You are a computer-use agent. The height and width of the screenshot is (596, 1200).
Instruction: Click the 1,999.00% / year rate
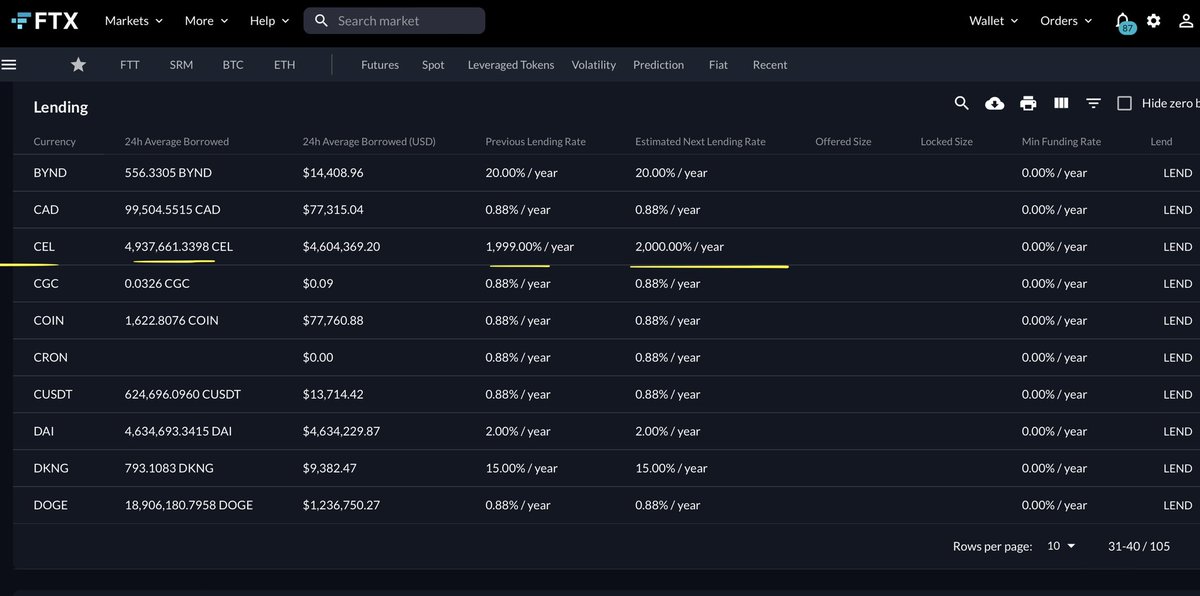click(530, 247)
